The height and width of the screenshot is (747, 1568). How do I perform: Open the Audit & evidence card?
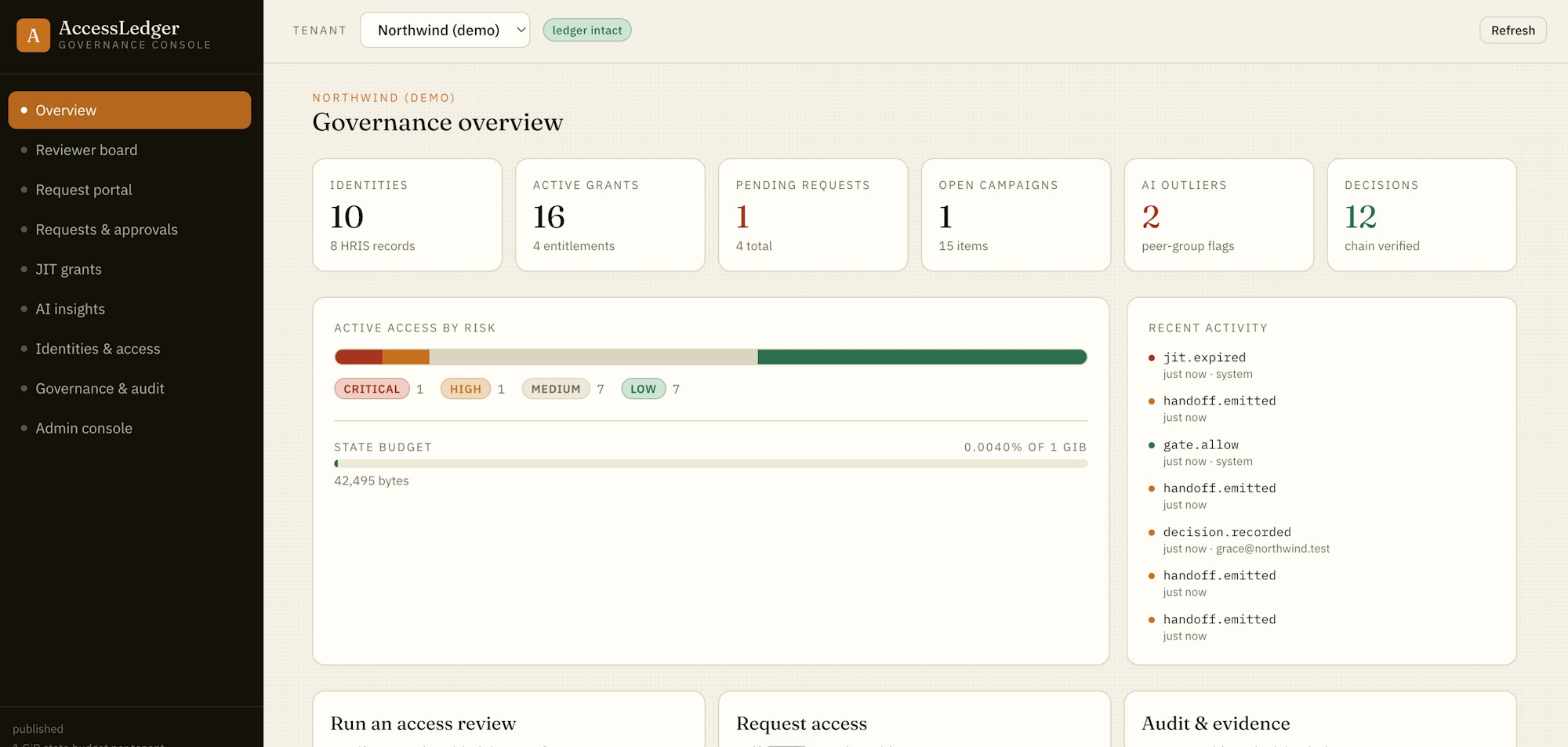tap(1320, 719)
